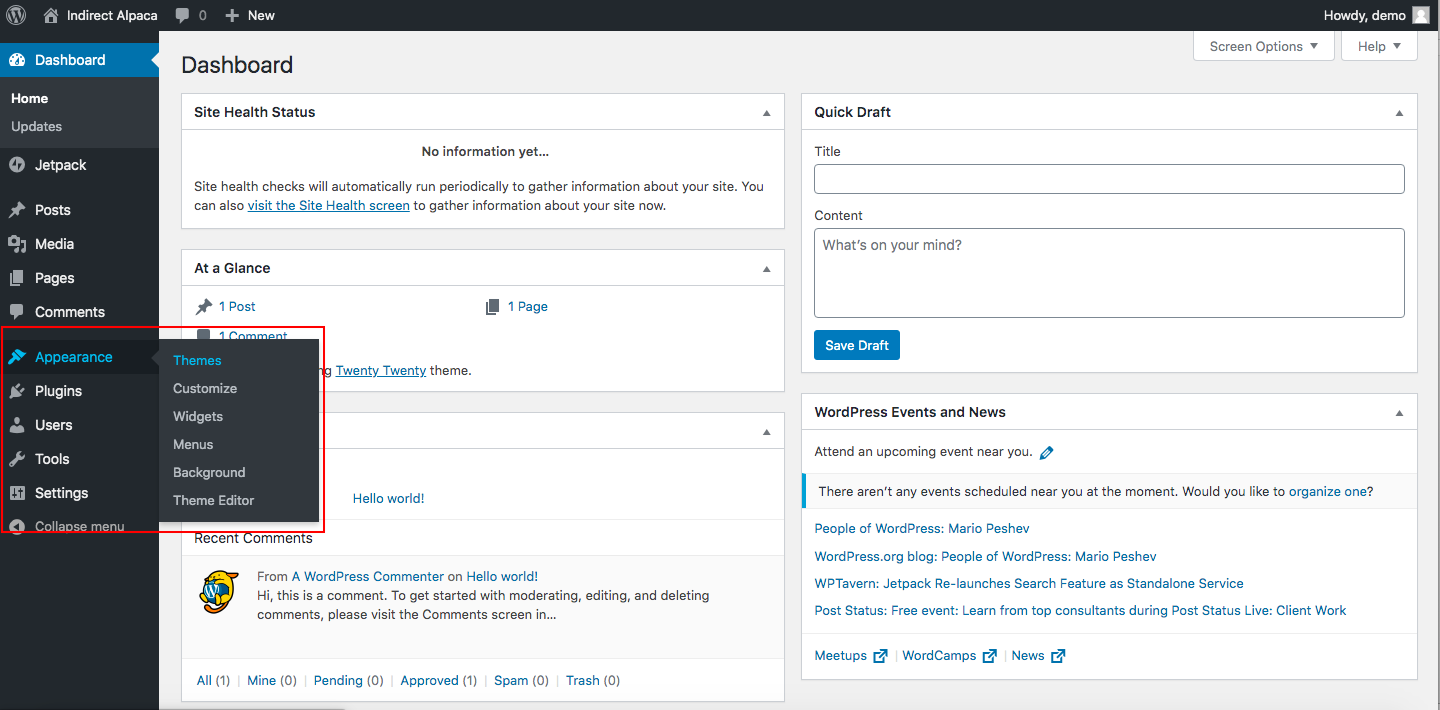Open Background in the Appearance submenu
1440x710 pixels.
[209, 472]
